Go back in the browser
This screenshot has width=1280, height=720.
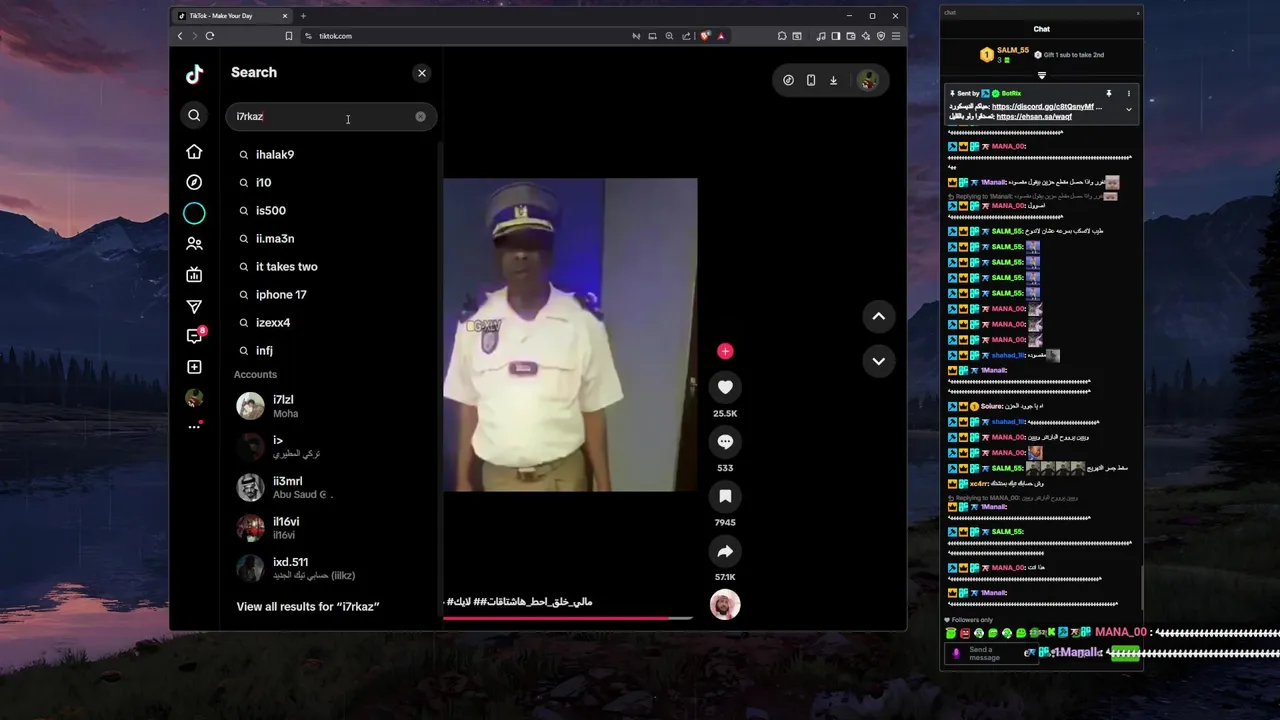tap(180, 36)
